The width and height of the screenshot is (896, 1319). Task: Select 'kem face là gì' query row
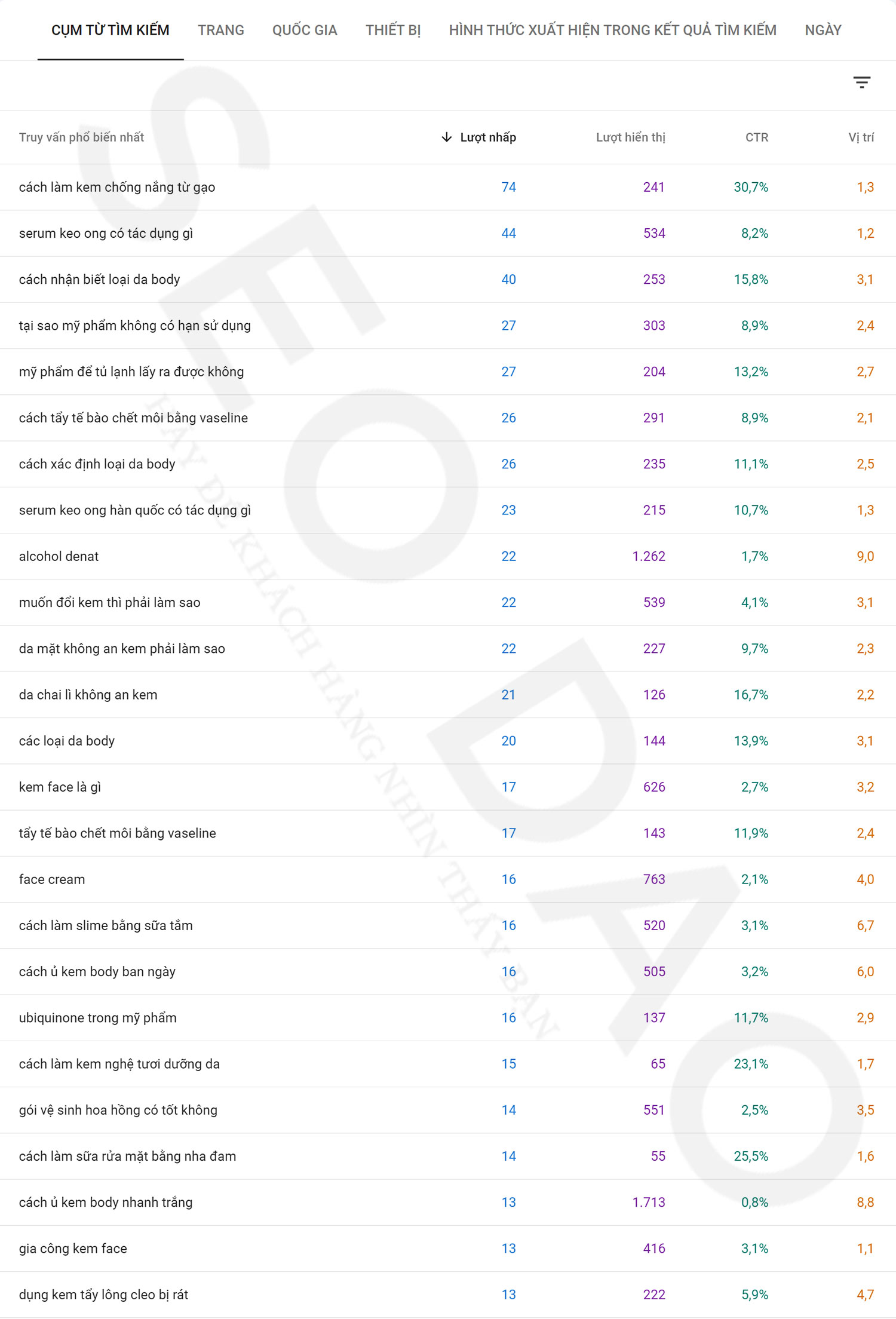click(60, 787)
